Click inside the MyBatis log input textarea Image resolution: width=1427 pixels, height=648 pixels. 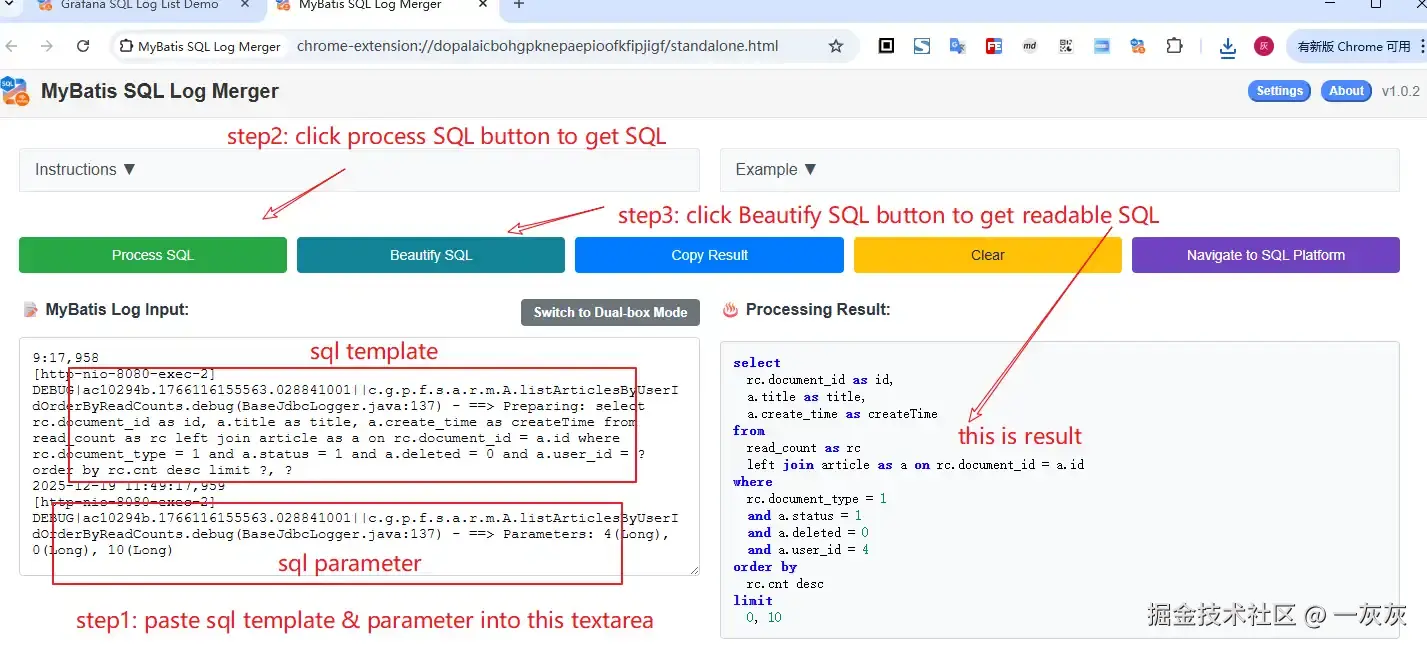point(359,457)
